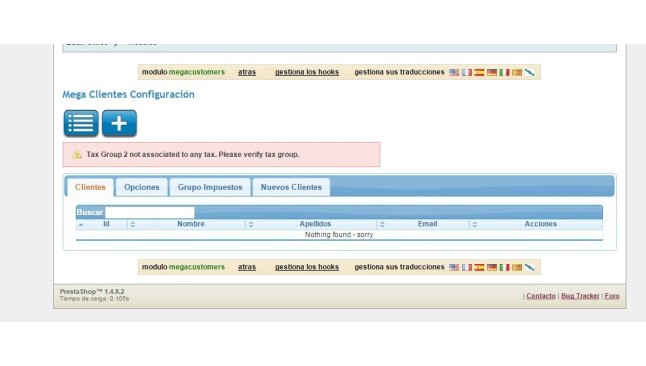Click the upper 'gestiona los hooks' link

(307, 72)
